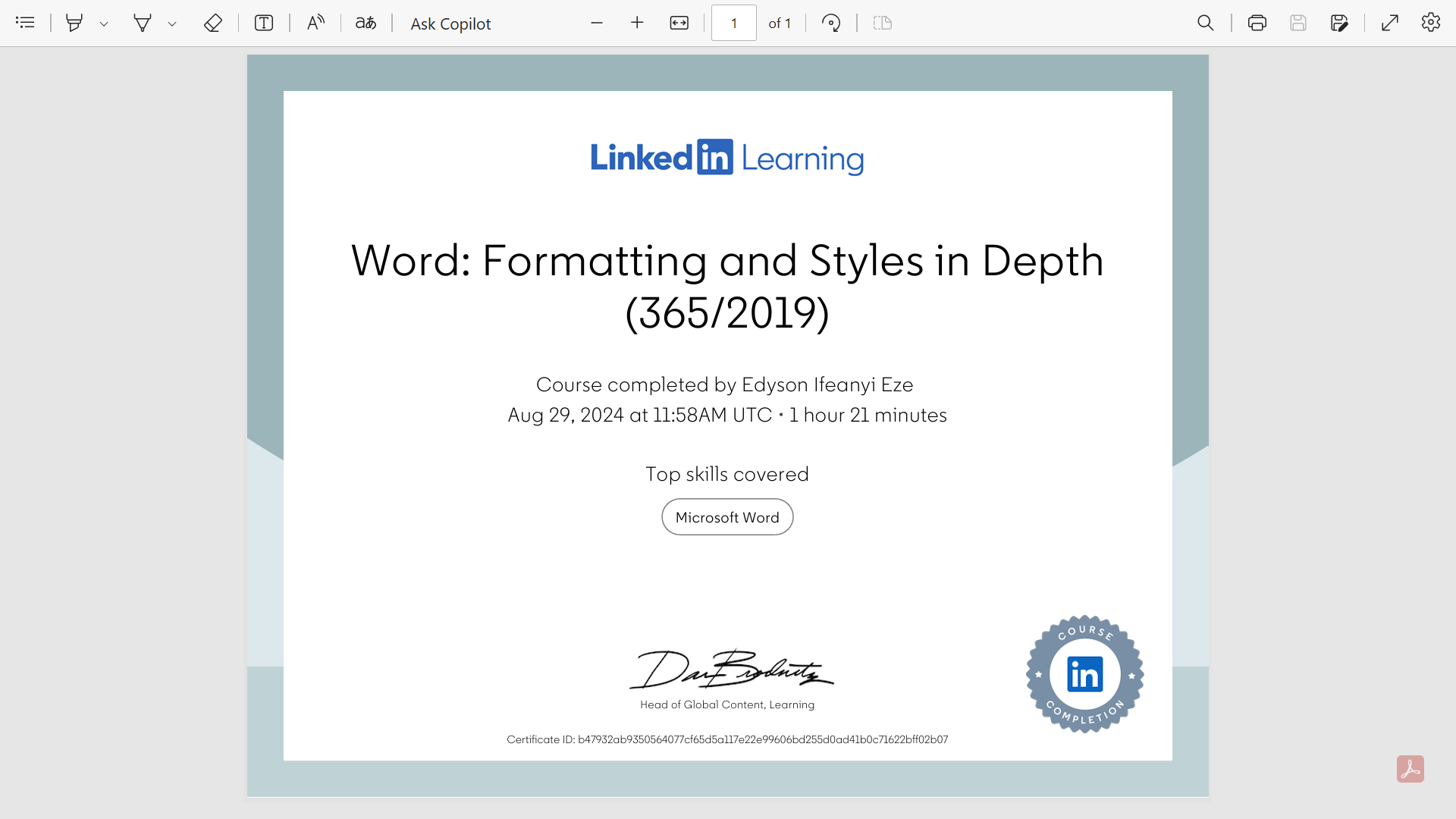Expand highlight color options dropdown
The width and height of the screenshot is (1456, 819).
[x=104, y=24]
